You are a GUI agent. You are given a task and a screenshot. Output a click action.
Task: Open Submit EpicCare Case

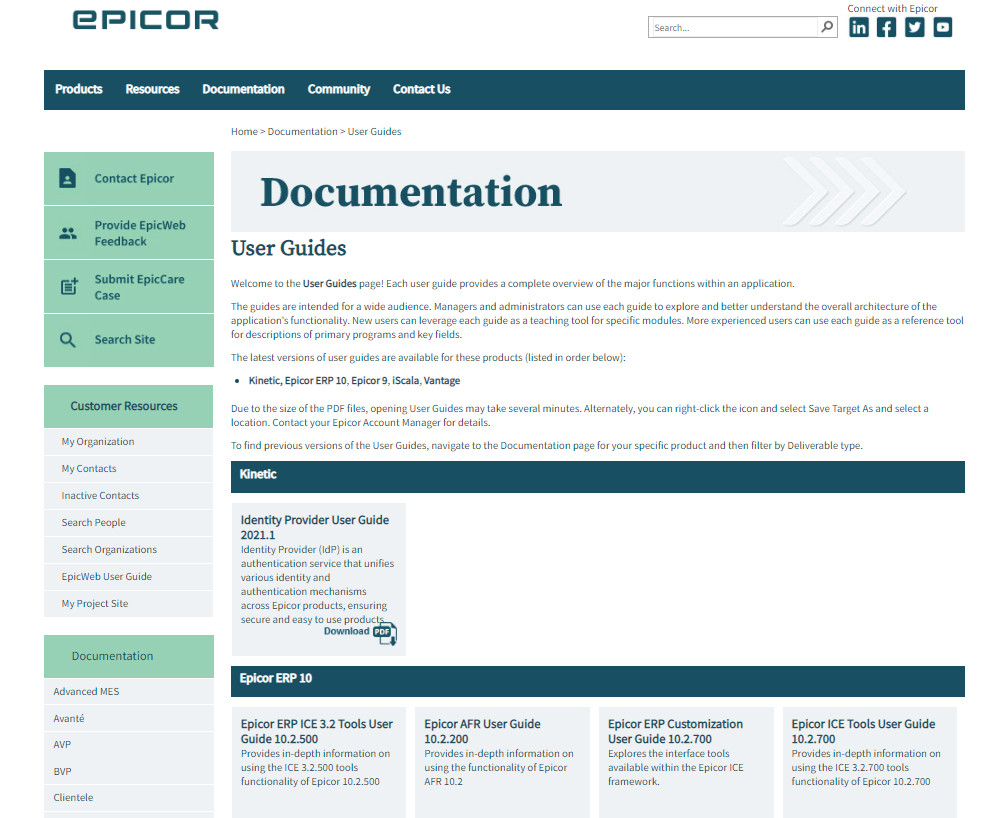click(x=129, y=287)
